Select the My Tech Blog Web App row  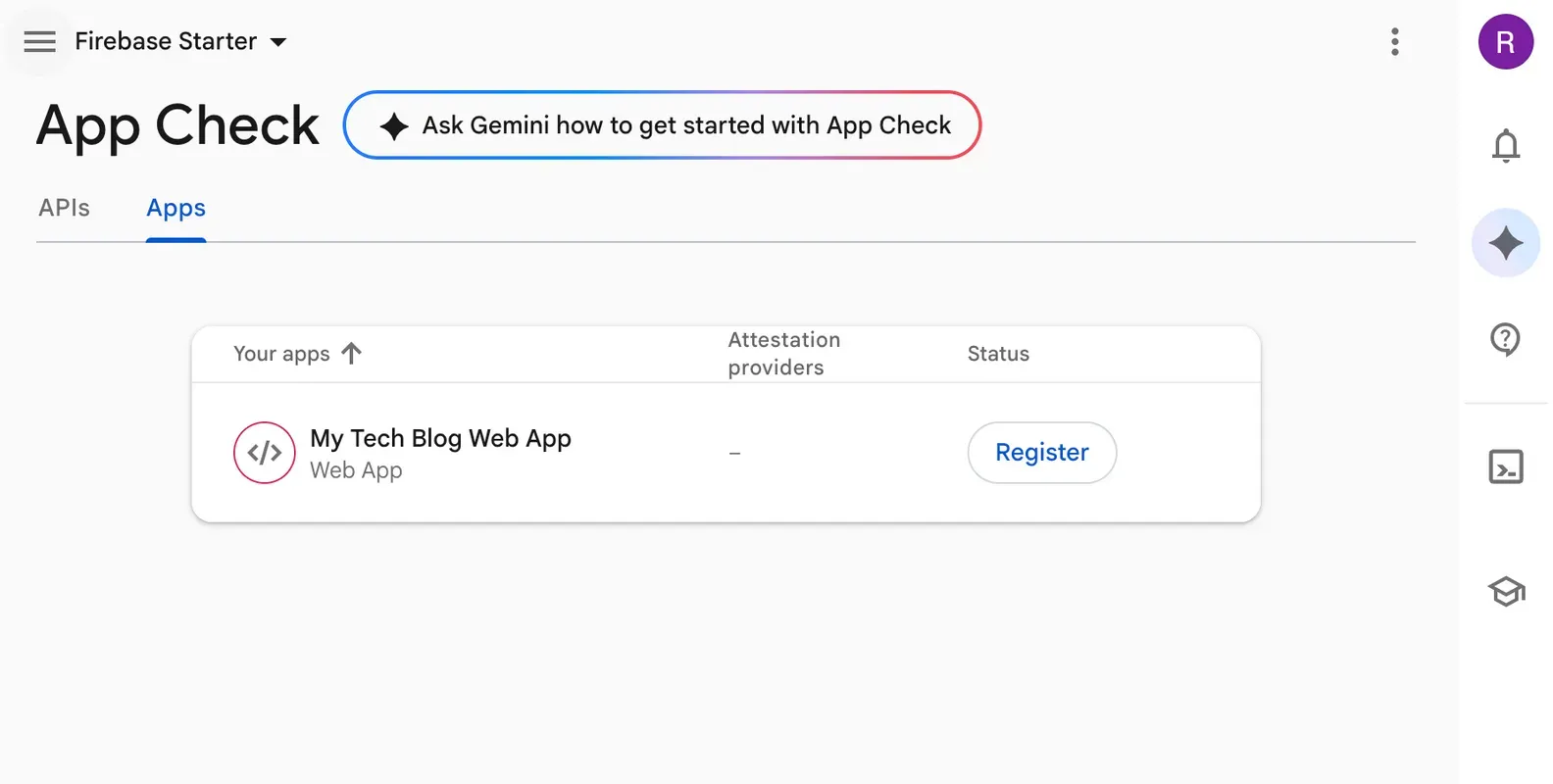(x=726, y=453)
